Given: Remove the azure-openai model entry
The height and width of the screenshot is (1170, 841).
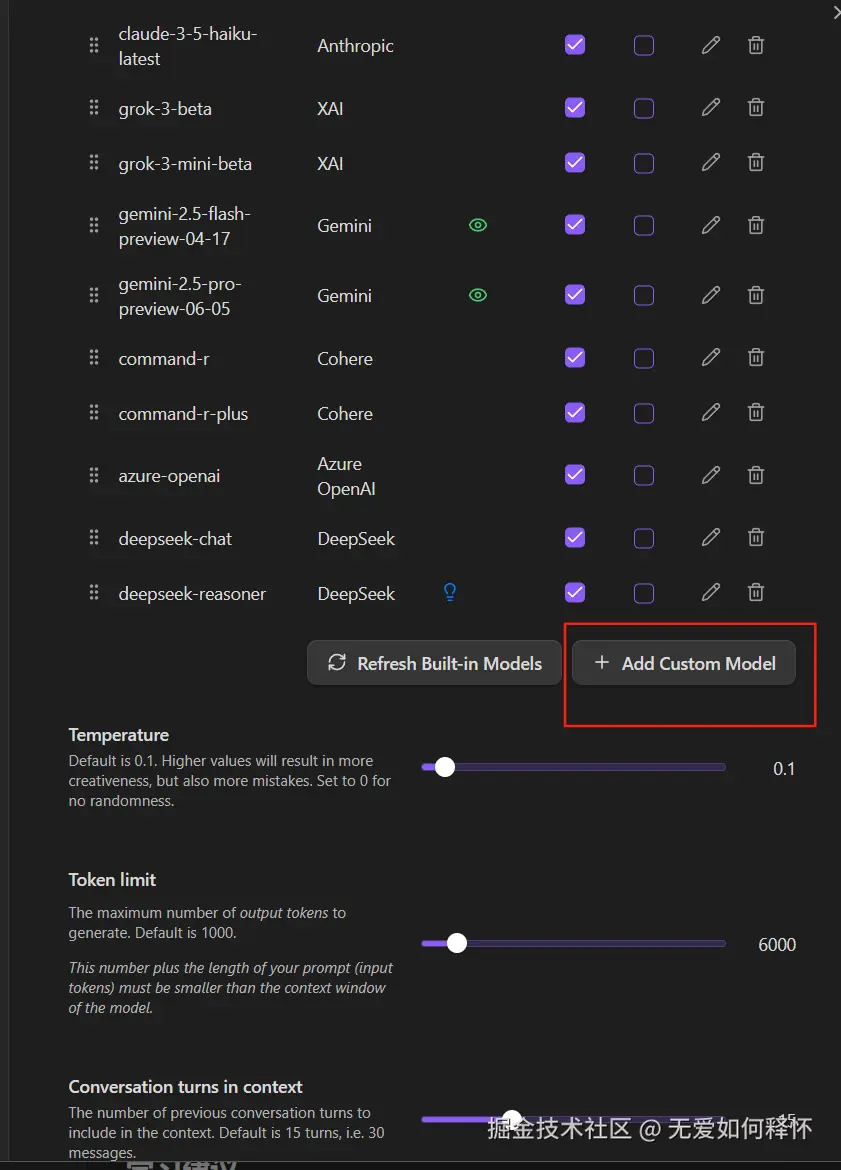Looking at the screenshot, I should (x=757, y=475).
